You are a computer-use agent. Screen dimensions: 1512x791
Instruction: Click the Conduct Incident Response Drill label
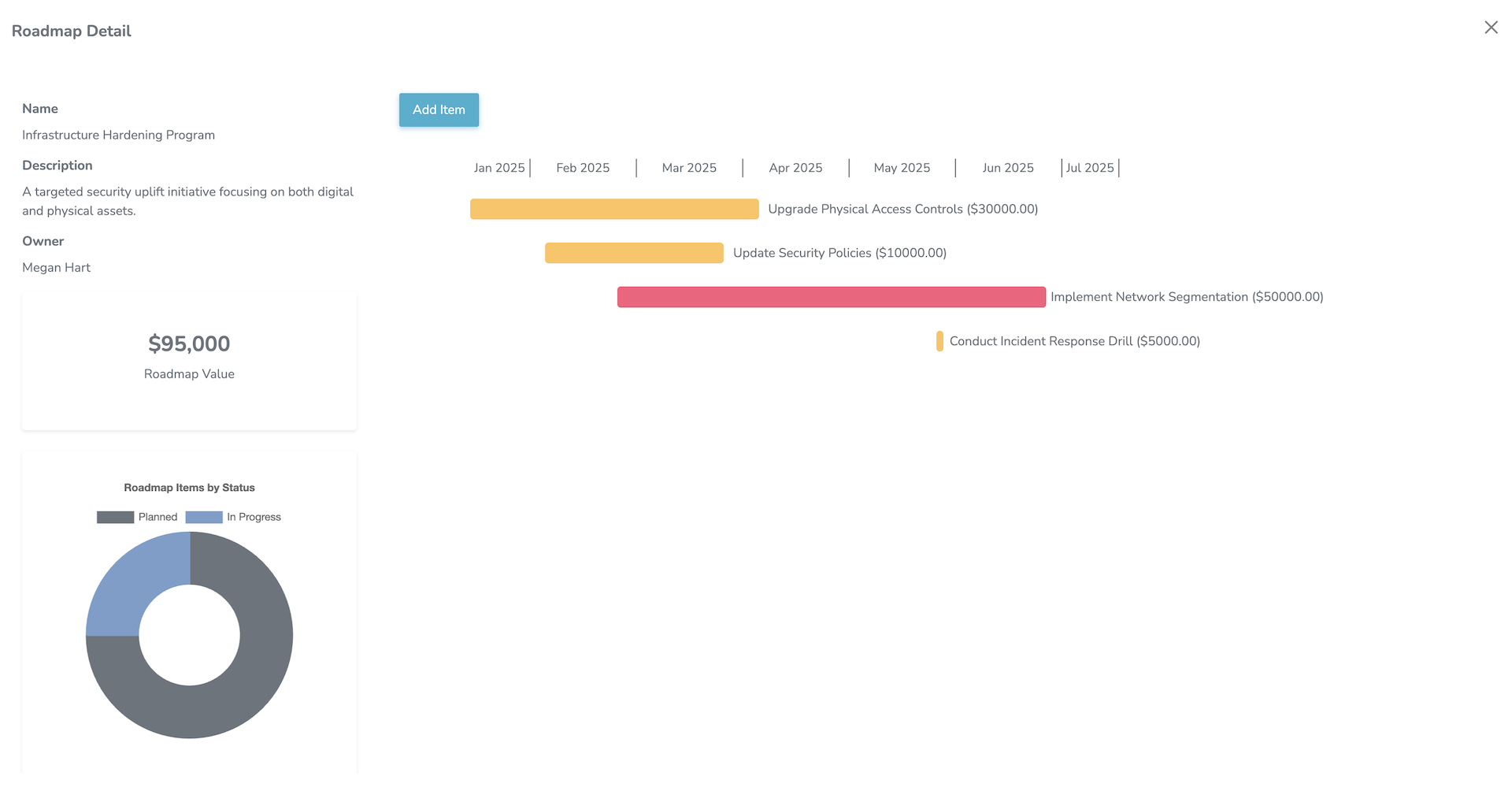[1074, 341]
